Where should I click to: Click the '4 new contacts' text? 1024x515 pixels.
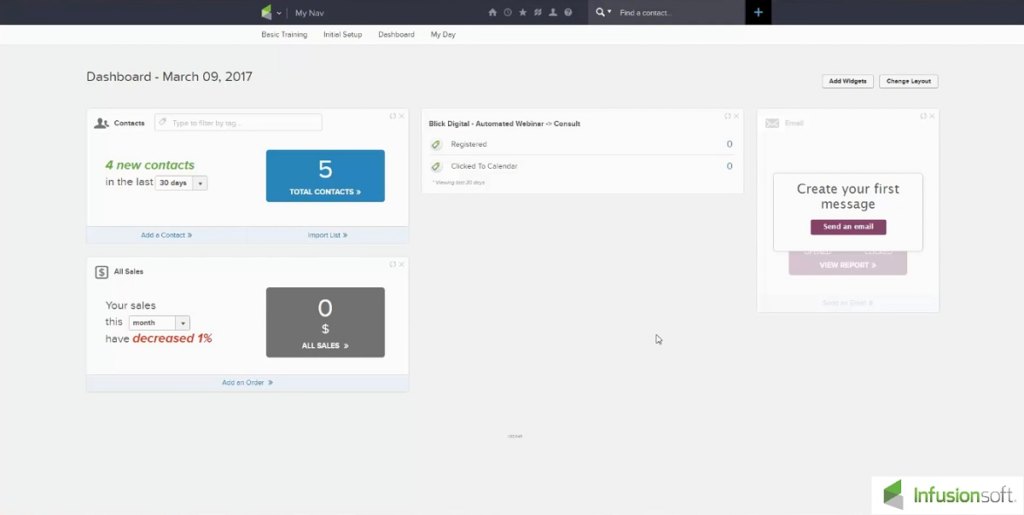pyautogui.click(x=150, y=165)
